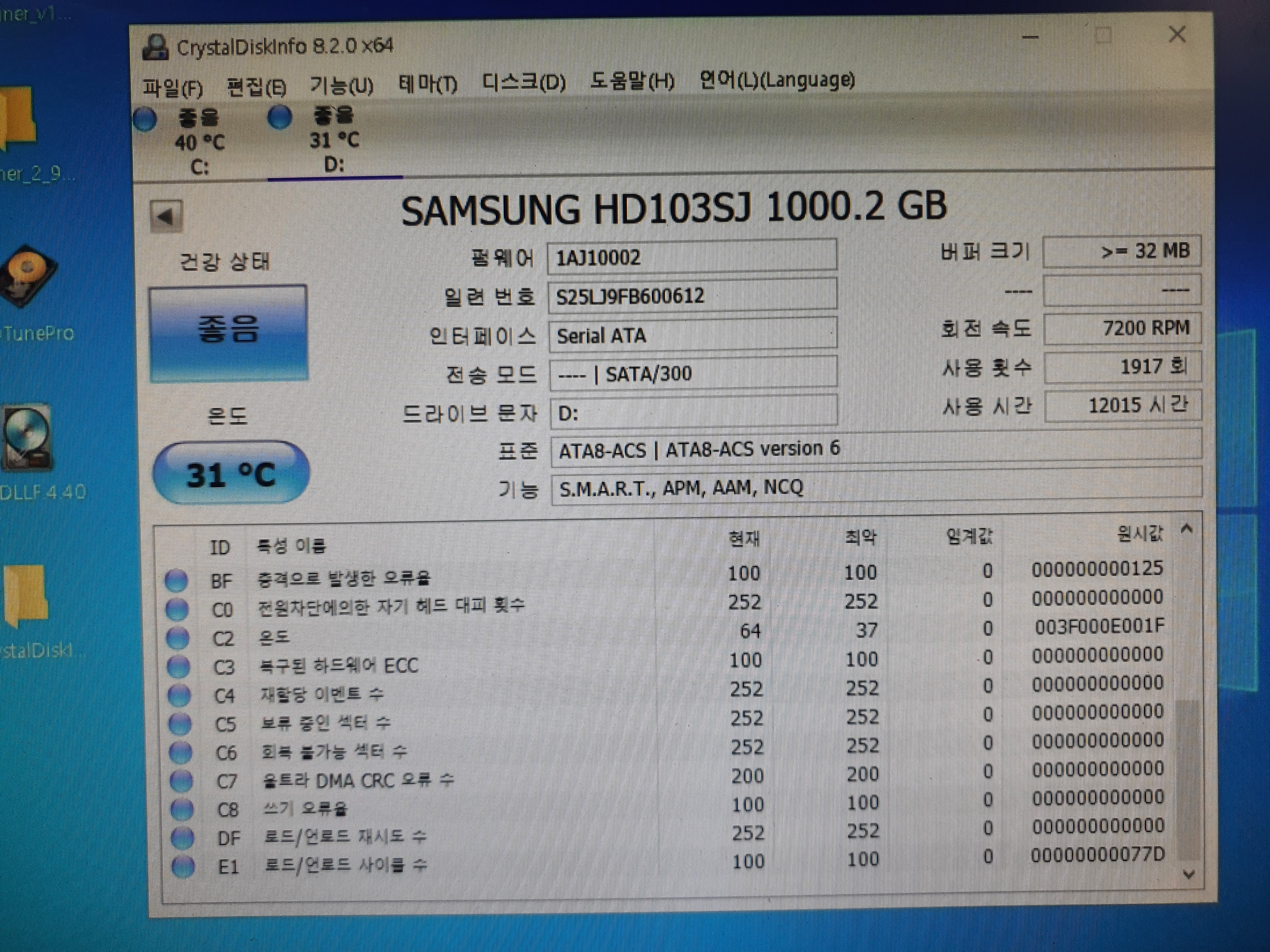
Task: Open the 언어(L)(Language) menu
Action: click(x=777, y=79)
